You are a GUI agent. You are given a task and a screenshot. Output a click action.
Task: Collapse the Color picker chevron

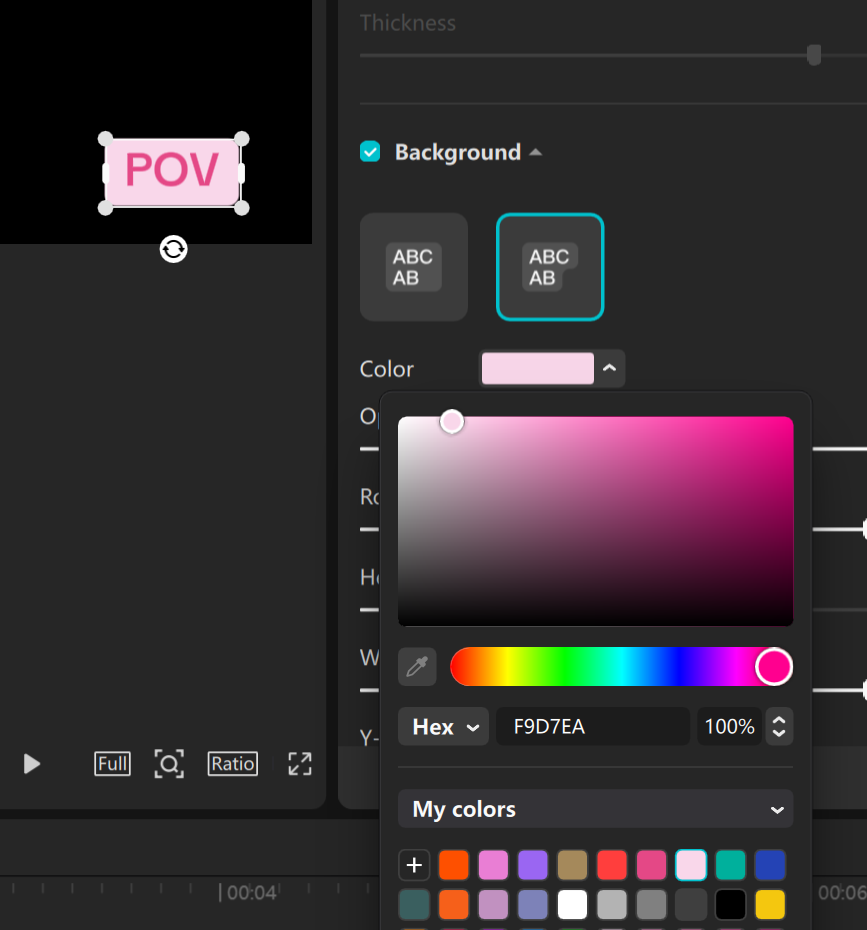click(609, 368)
